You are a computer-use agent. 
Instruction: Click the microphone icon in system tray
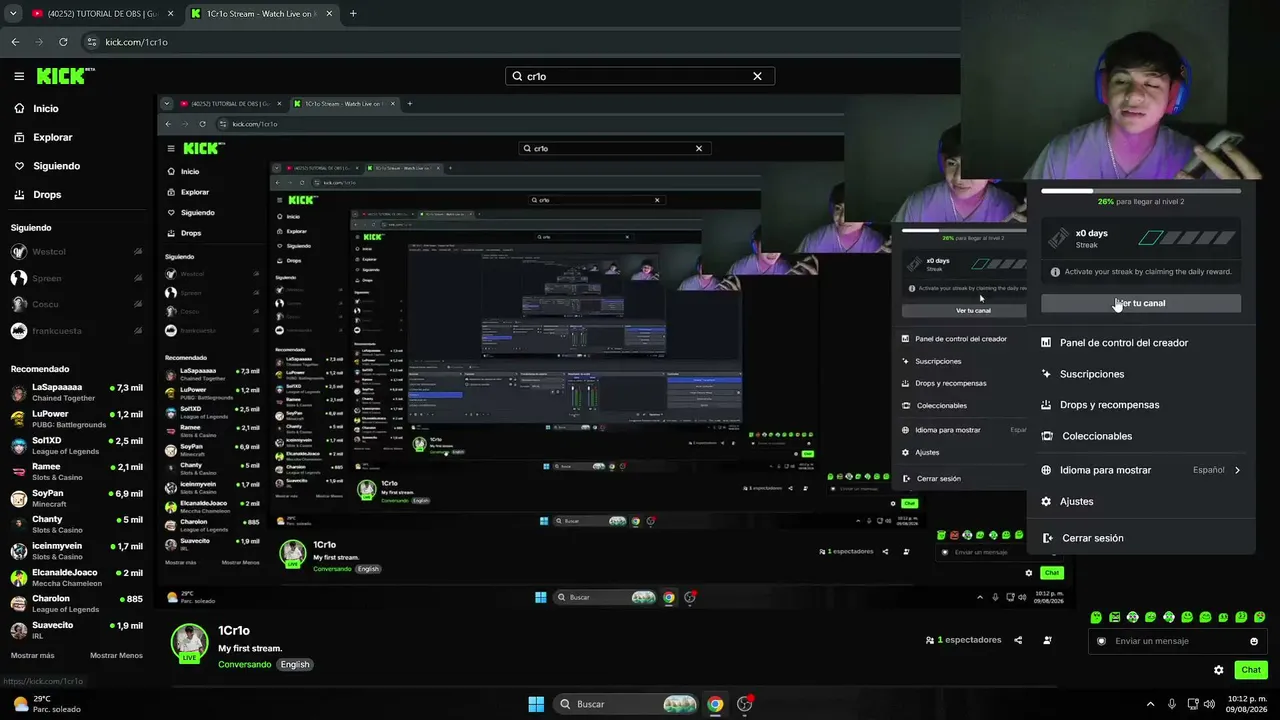[x=1172, y=704]
